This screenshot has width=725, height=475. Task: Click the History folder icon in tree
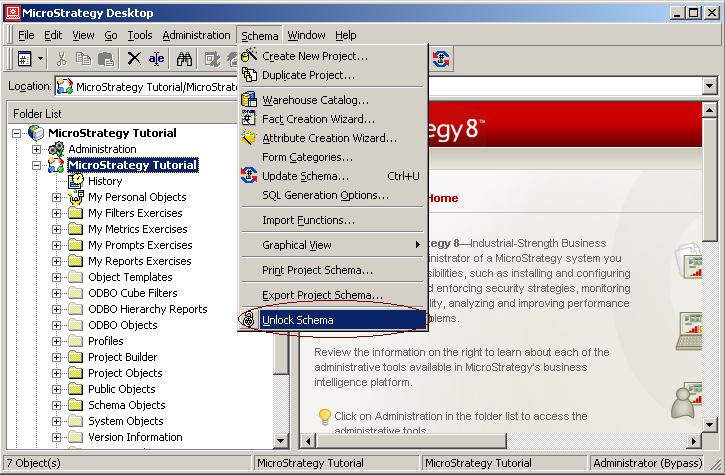(76, 181)
